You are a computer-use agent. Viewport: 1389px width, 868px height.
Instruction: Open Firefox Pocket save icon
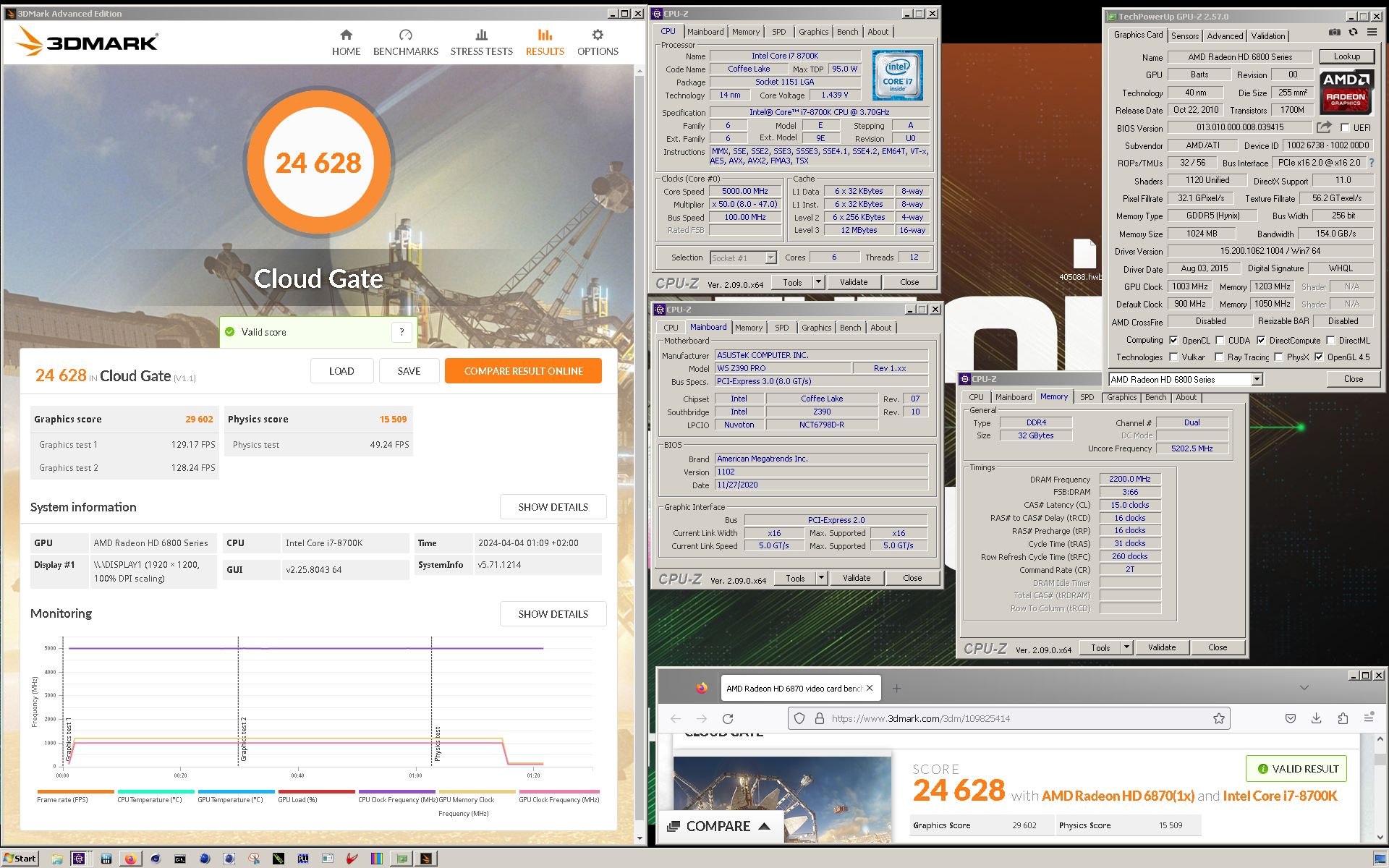pyautogui.click(x=1291, y=718)
